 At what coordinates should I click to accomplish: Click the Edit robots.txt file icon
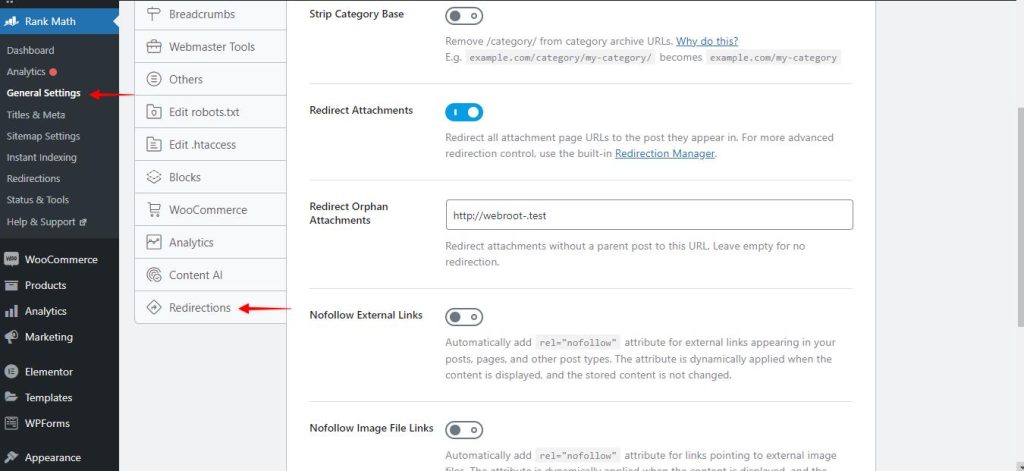click(x=154, y=112)
